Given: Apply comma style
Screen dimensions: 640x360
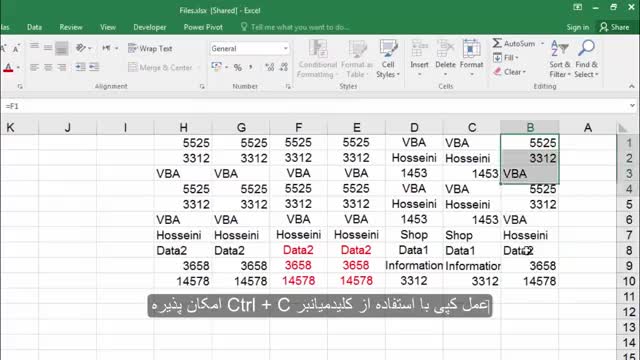Looking at the screenshot, I should (x=251, y=67).
